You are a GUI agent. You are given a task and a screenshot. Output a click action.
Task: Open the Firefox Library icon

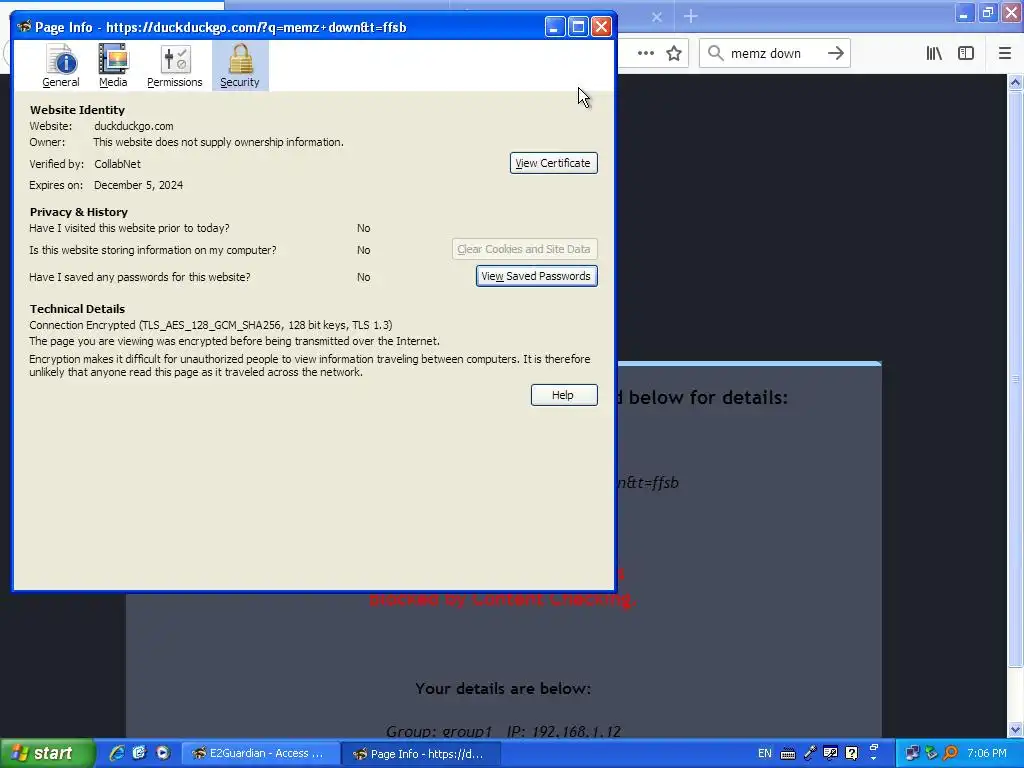click(934, 54)
